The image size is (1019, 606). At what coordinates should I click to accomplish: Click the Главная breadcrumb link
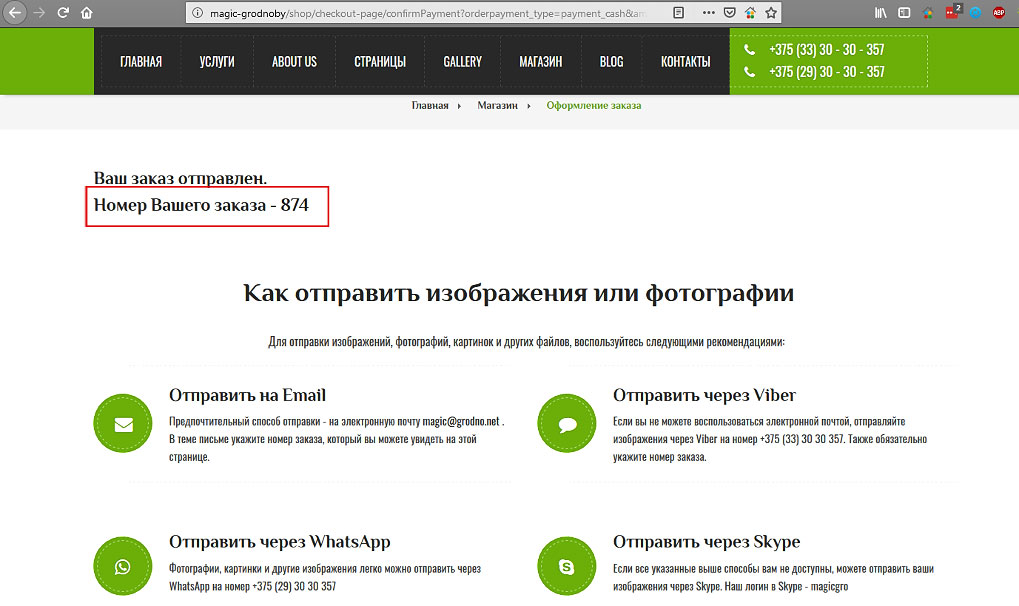pyautogui.click(x=429, y=105)
